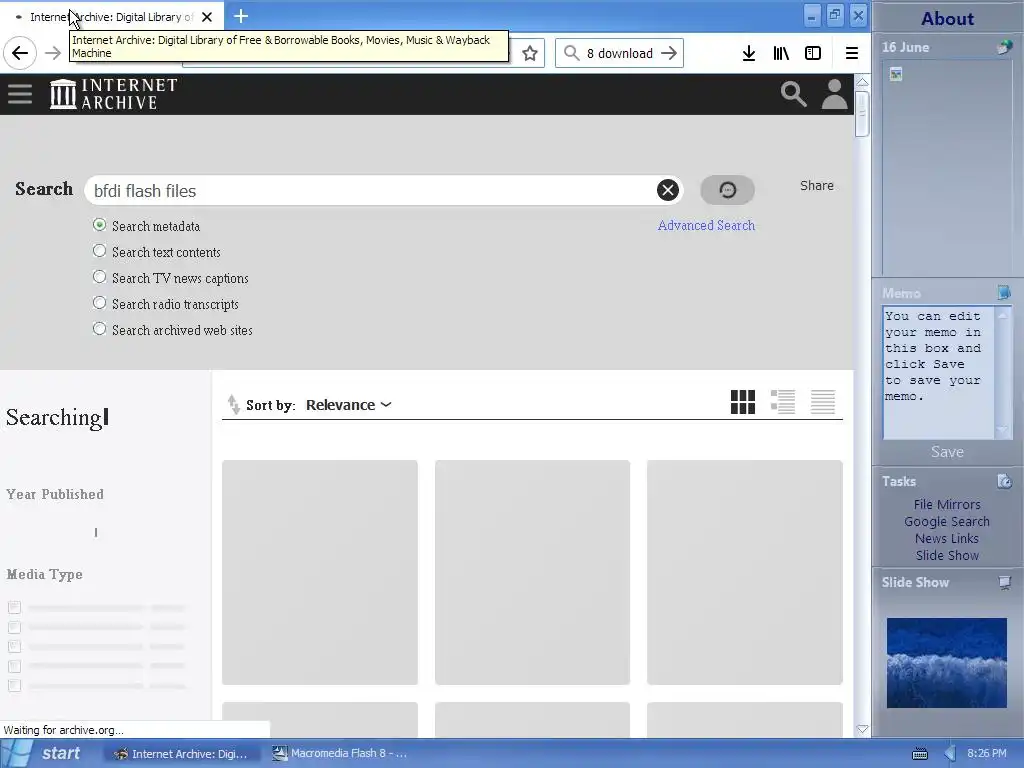
Task: Open the Relevance sort dropdown
Action: pos(349,405)
